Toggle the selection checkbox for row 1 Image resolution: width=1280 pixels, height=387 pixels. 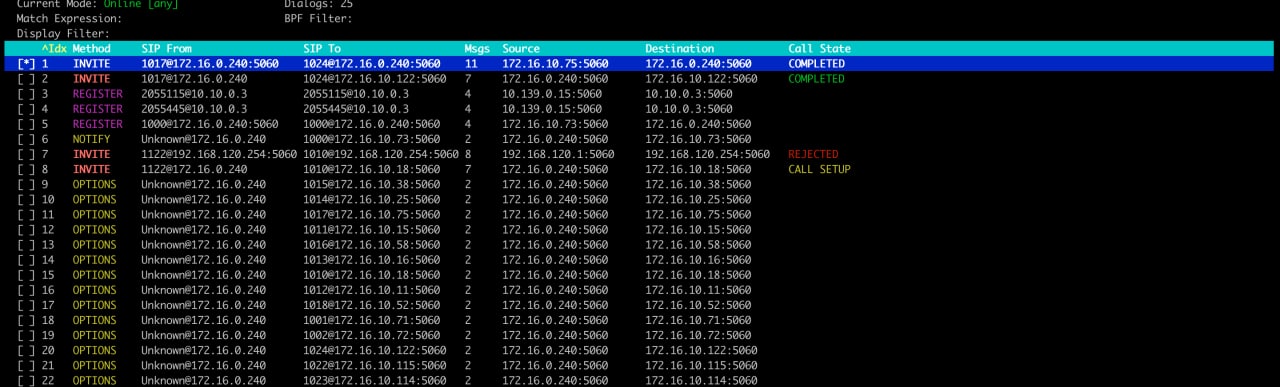coord(27,64)
